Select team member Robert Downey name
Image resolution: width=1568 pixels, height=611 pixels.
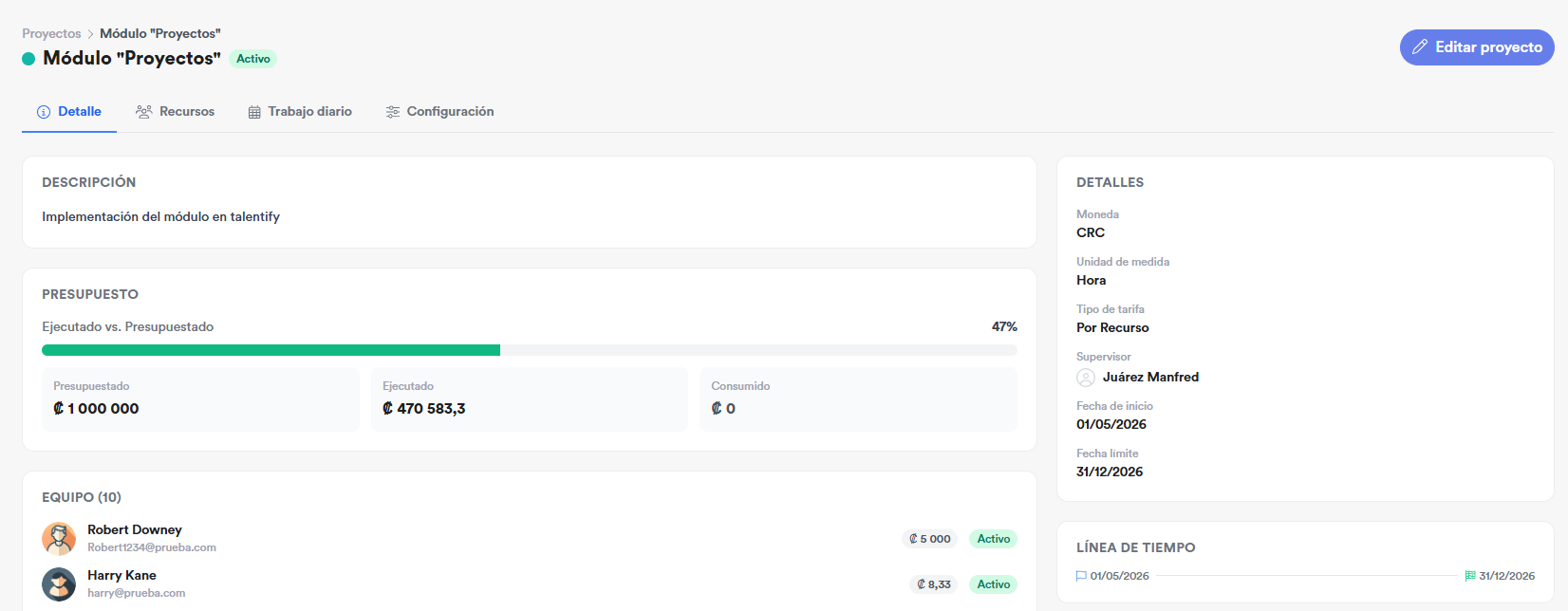135,529
